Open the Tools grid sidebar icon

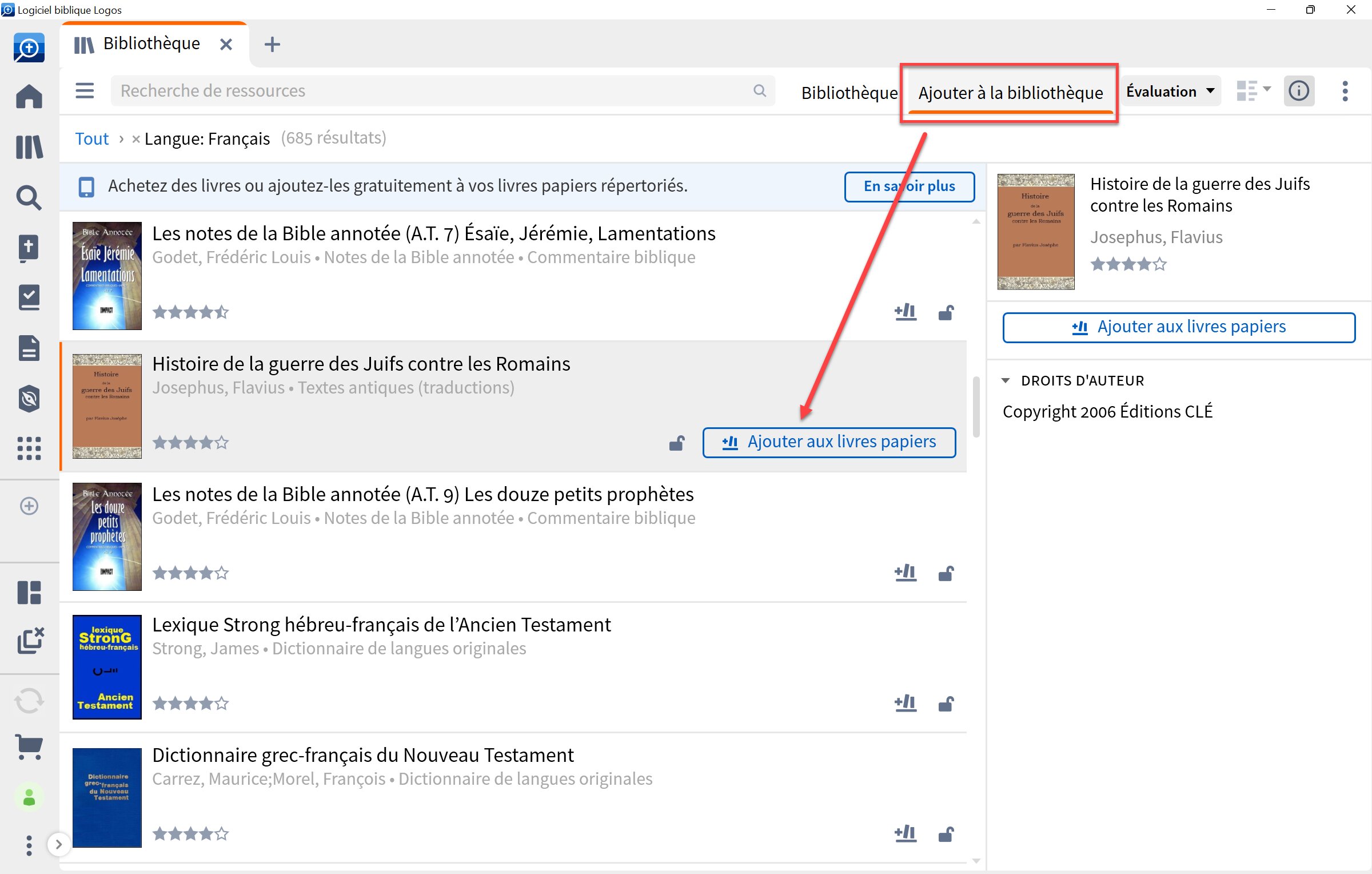click(29, 448)
